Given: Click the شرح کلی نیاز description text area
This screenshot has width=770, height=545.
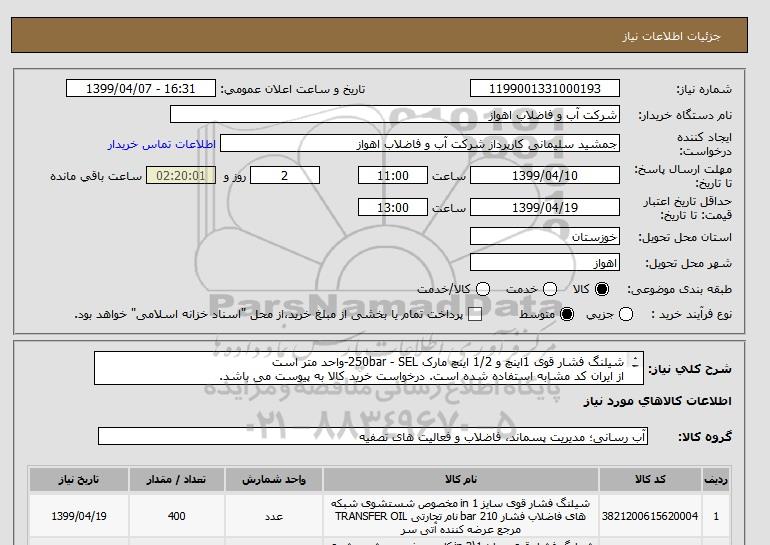Looking at the screenshot, I should [369, 368].
